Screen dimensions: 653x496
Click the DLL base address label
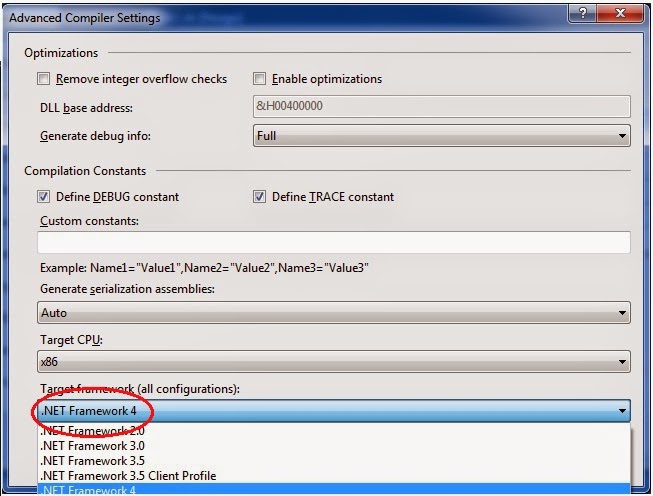point(86,108)
